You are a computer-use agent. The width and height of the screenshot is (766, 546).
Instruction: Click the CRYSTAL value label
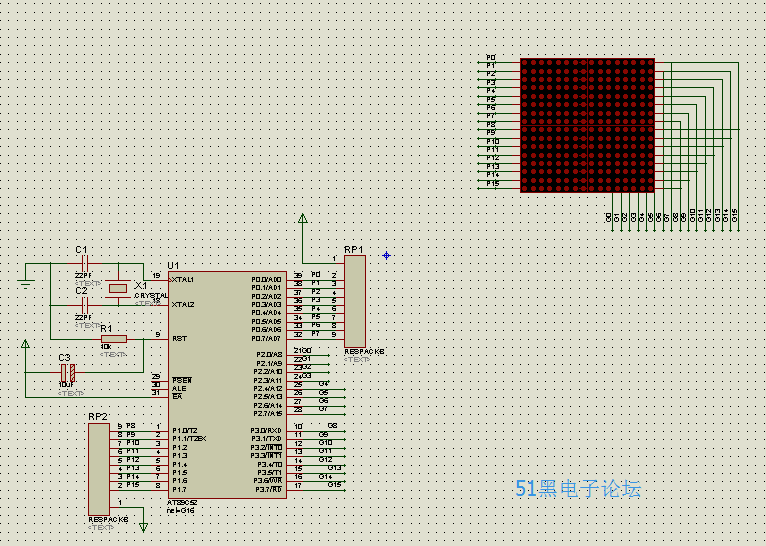pyautogui.click(x=151, y=296)
